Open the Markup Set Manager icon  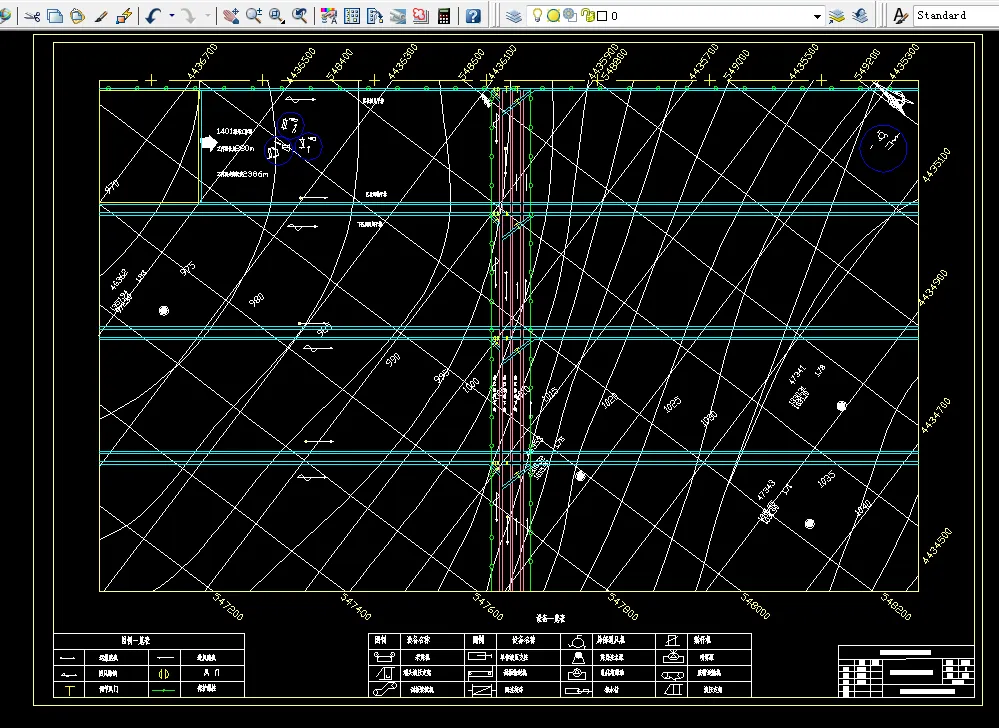(x=420, y=16)
